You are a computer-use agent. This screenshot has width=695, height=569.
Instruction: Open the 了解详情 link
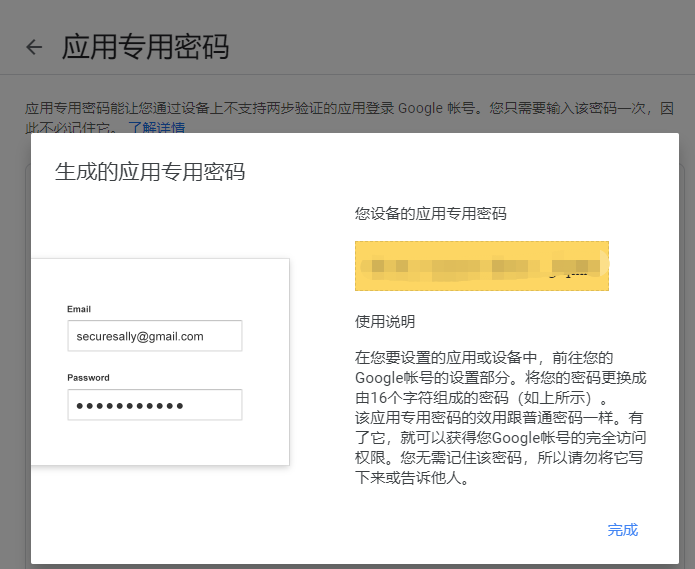156,127
